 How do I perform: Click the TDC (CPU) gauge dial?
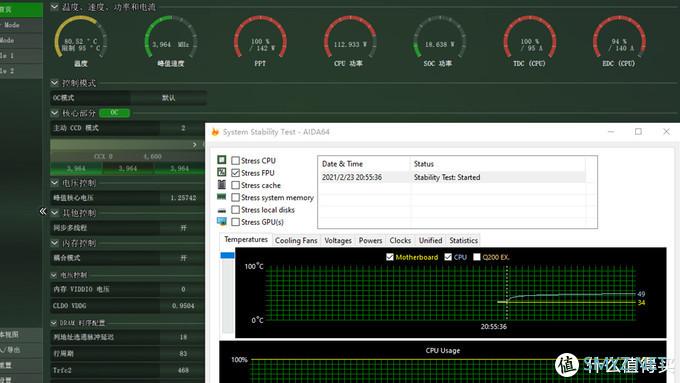tap(530, 37)
